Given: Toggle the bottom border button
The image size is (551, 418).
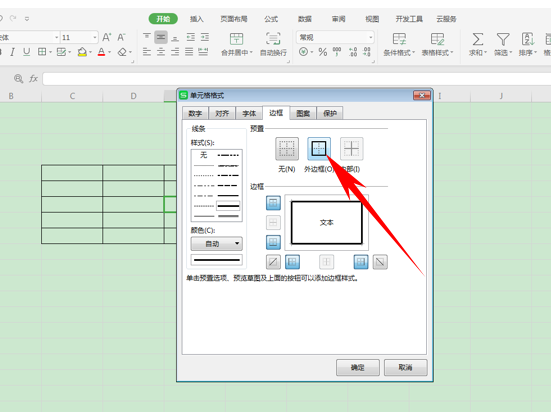Looking at the screenshot, I should [x=273, y=242].
